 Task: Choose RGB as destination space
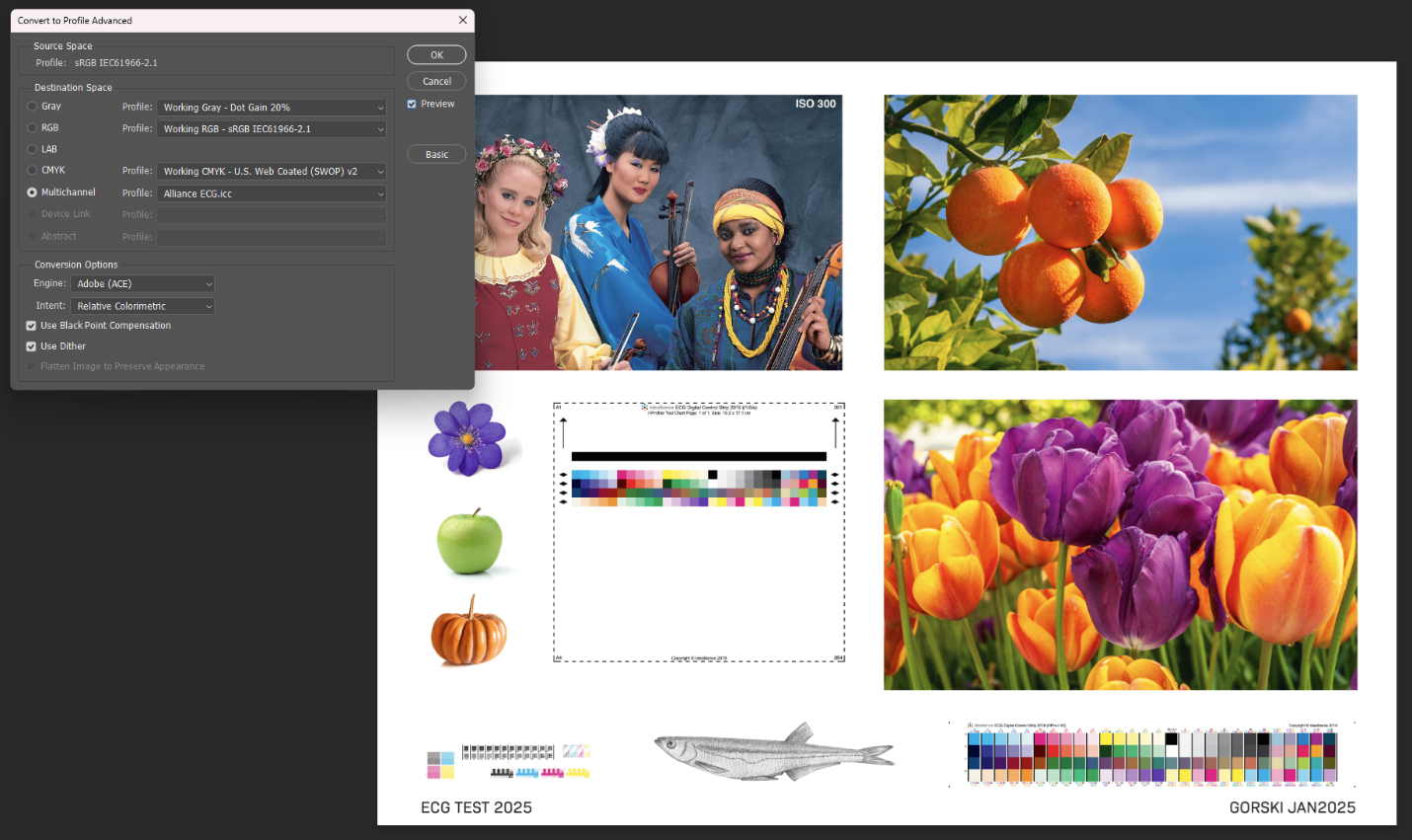[32, 128]
